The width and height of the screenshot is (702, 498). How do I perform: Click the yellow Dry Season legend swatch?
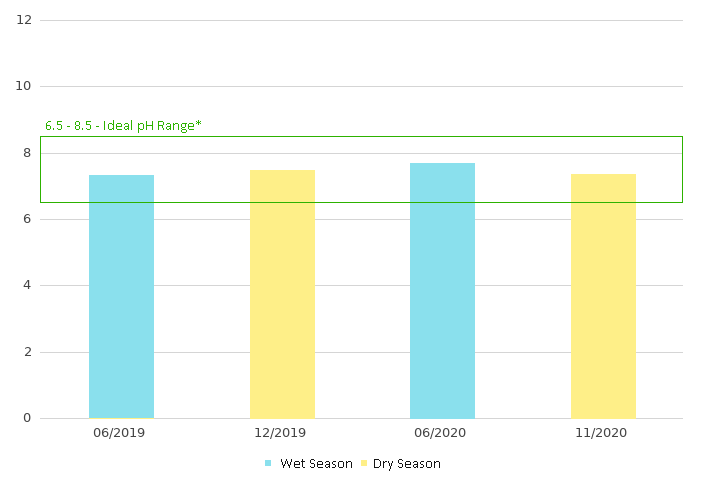pos(364,463)
